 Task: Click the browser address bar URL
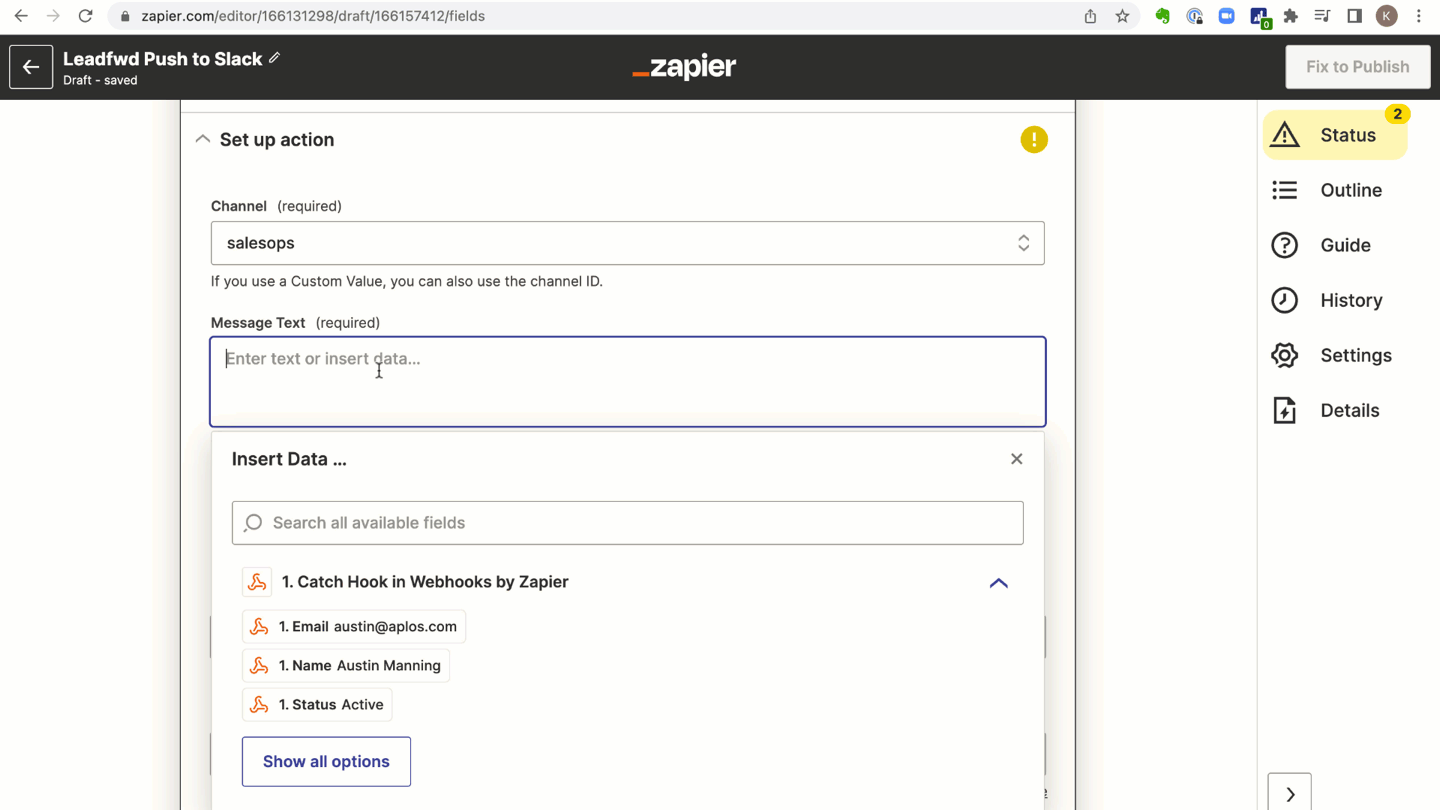[x=313, y=16]
